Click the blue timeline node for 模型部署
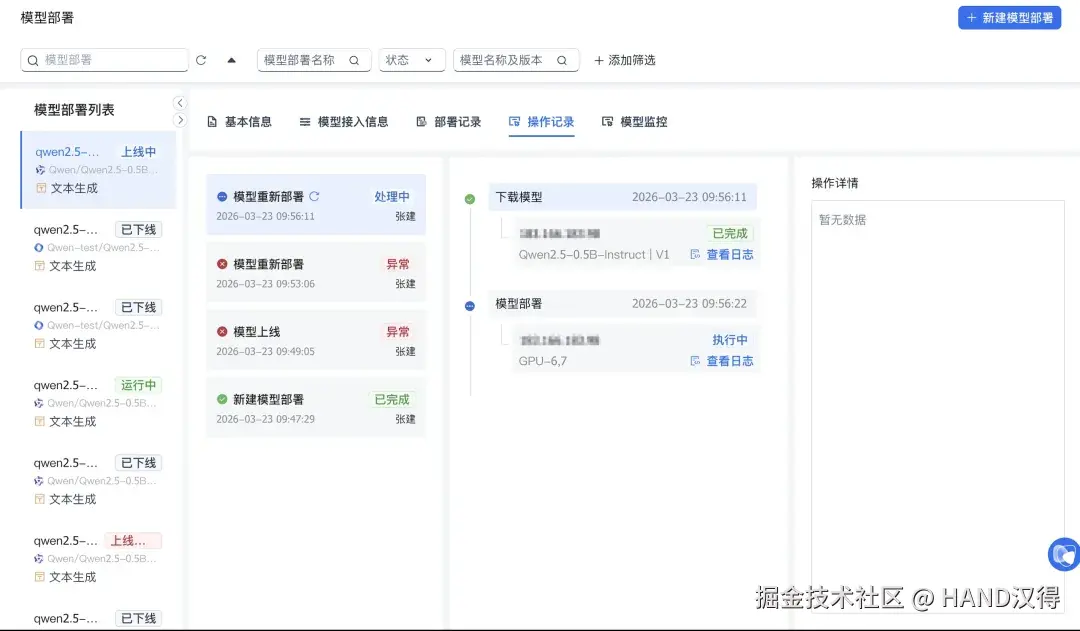1080x631 pixels. (470, 306)
